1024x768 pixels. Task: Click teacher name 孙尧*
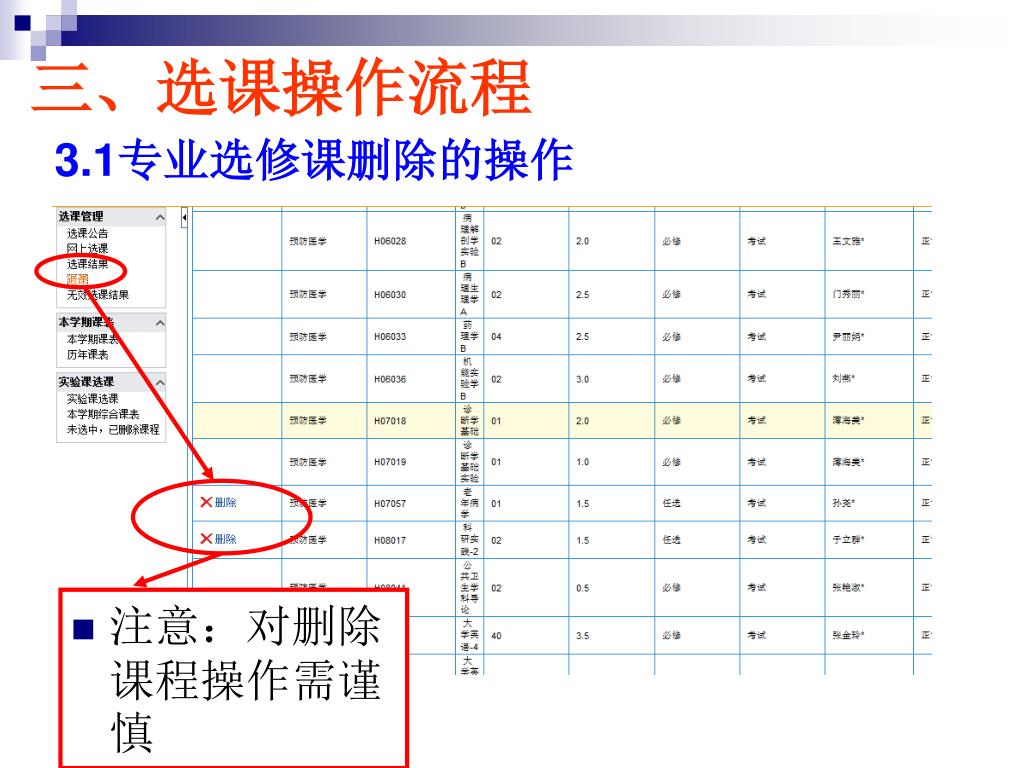tap(844, 504)
